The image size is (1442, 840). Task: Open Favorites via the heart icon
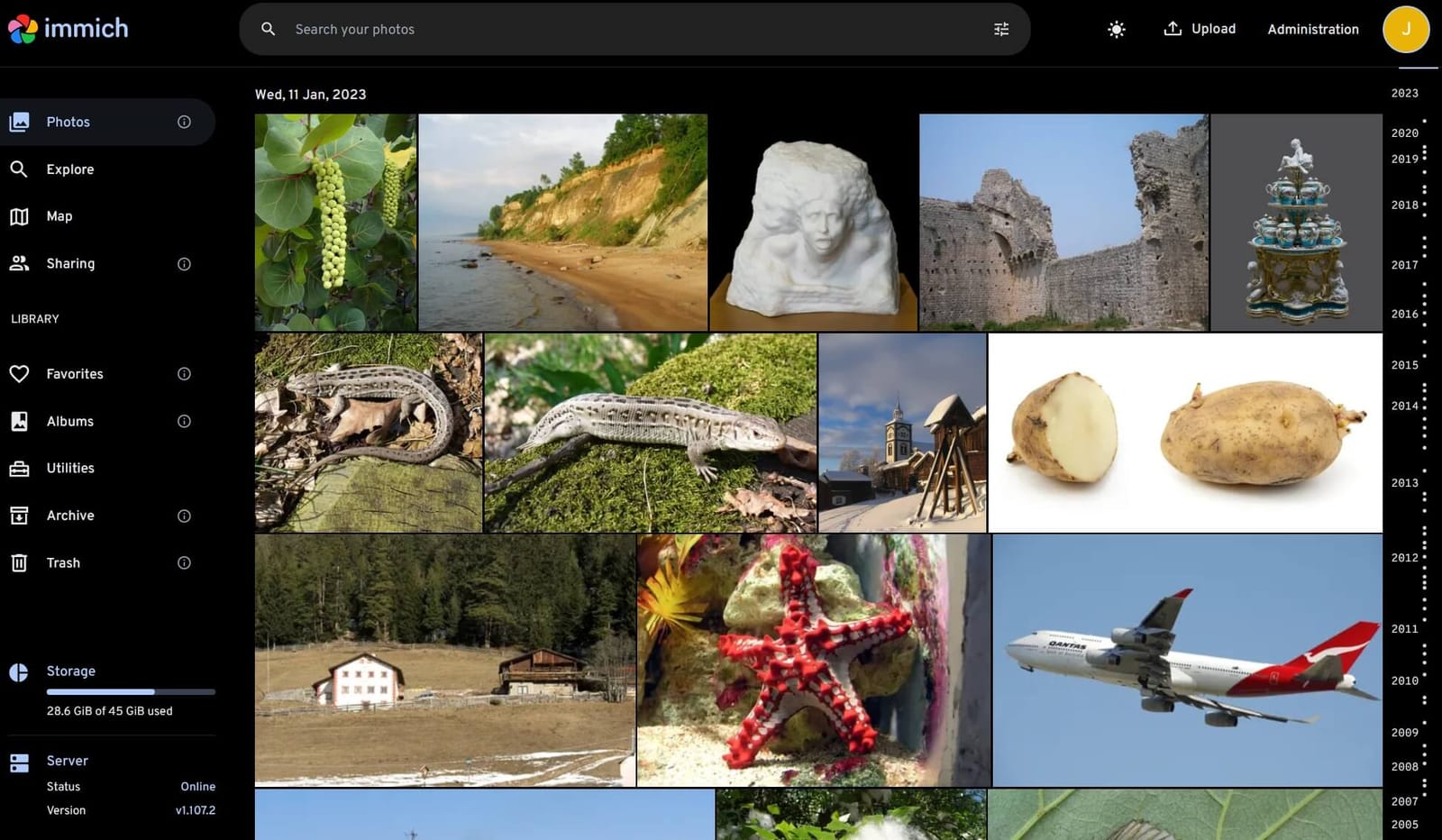[x=20, y=373]
